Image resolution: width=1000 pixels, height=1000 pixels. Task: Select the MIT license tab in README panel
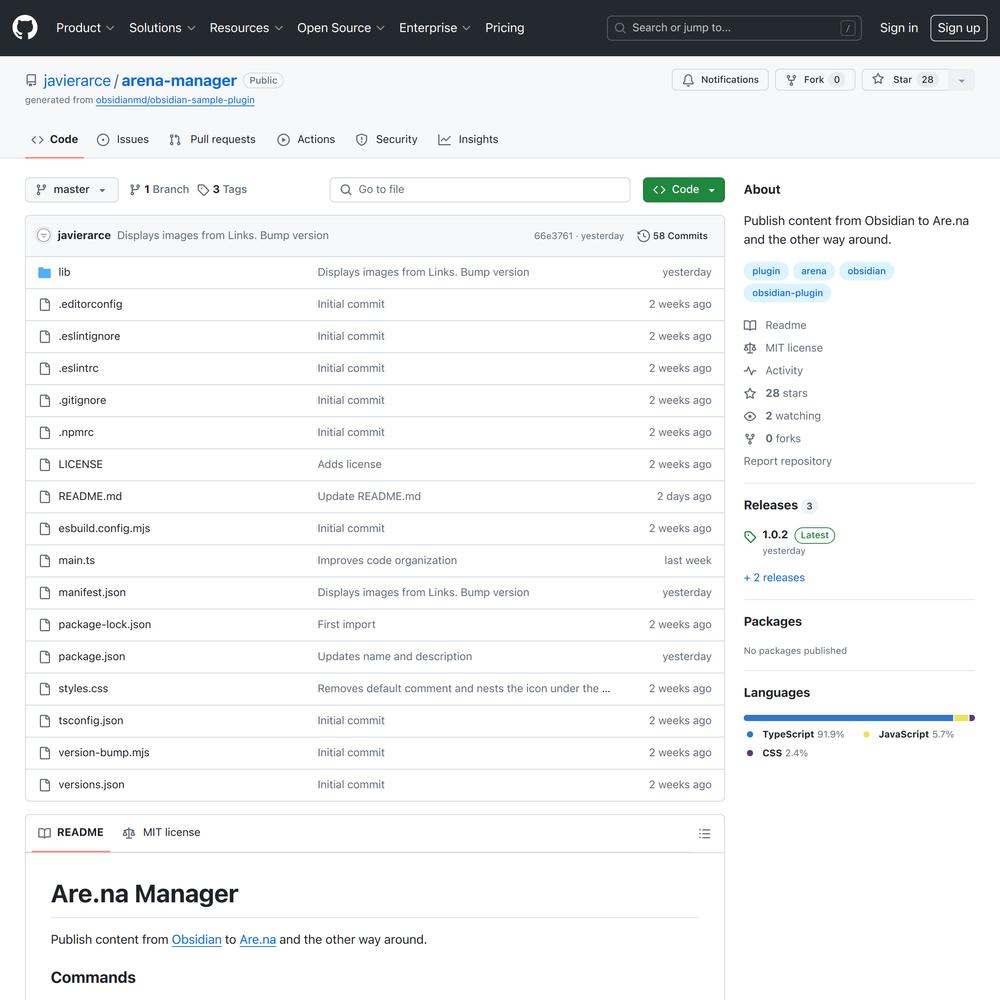click(161, 833)
